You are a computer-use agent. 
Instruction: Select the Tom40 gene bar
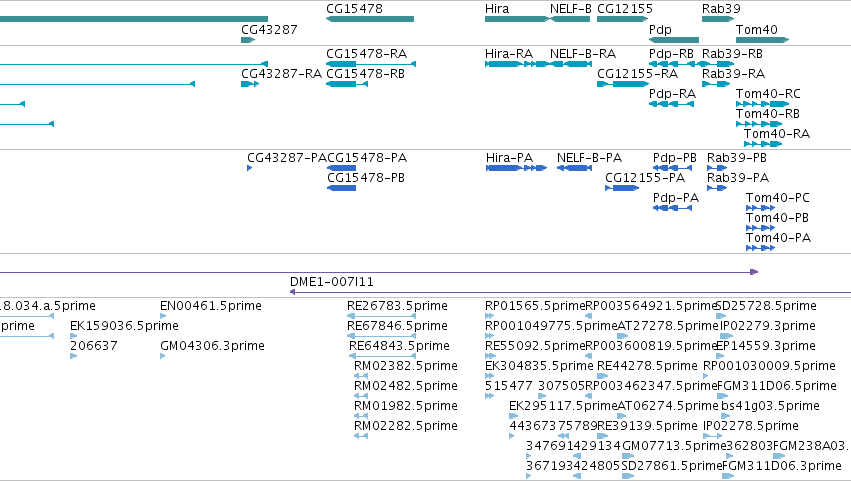763,40
